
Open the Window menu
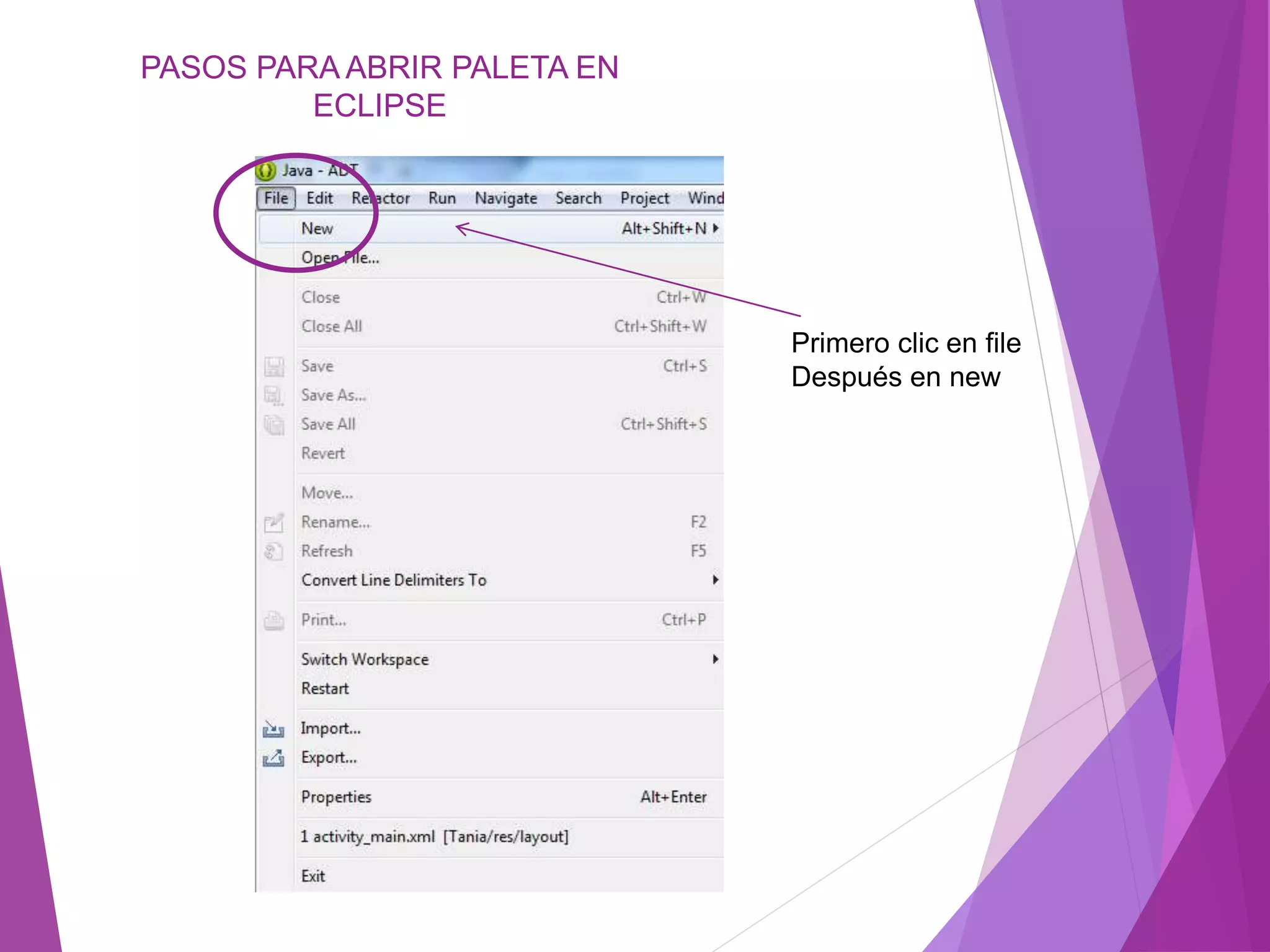pyautogui.click(x=705, y=198)
